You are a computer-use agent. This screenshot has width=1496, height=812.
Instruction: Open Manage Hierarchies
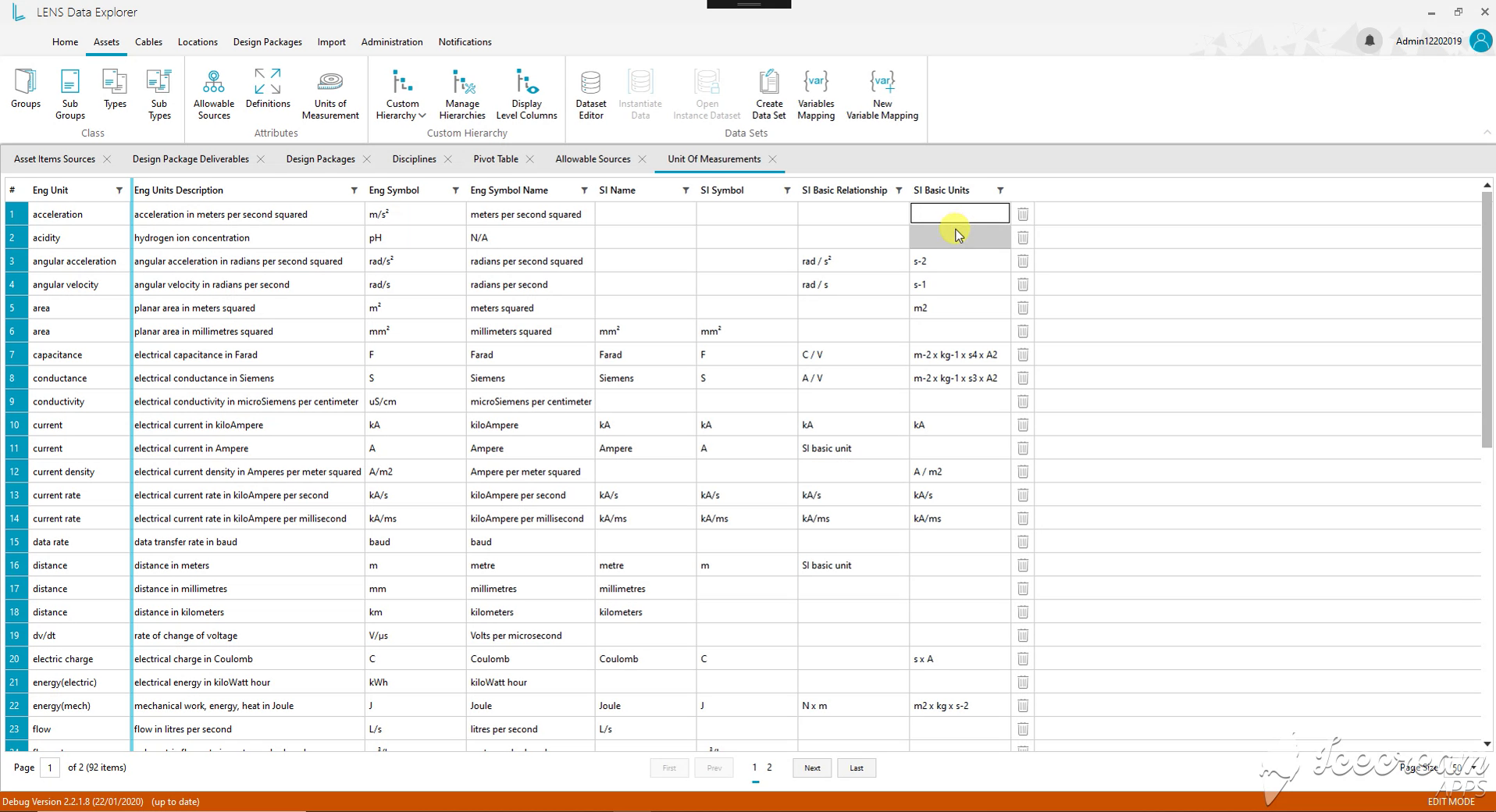[x=462, y=94]
